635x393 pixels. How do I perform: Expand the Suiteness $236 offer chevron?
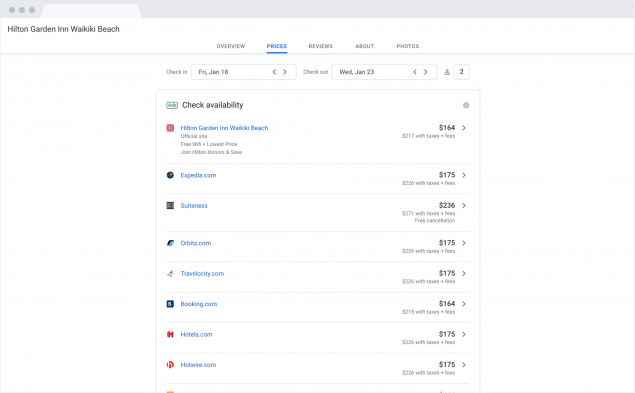464,205
